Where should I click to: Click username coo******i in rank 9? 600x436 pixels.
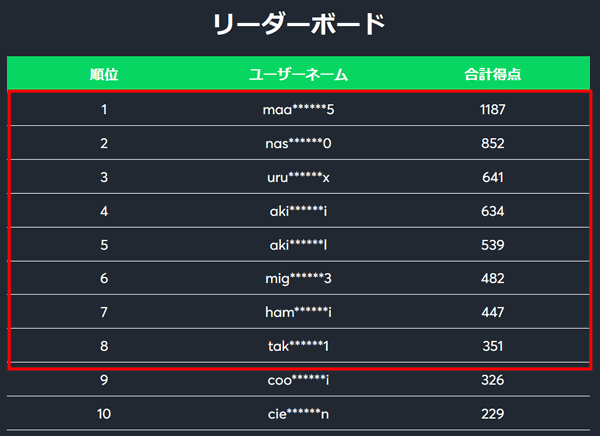pos(298,380)
